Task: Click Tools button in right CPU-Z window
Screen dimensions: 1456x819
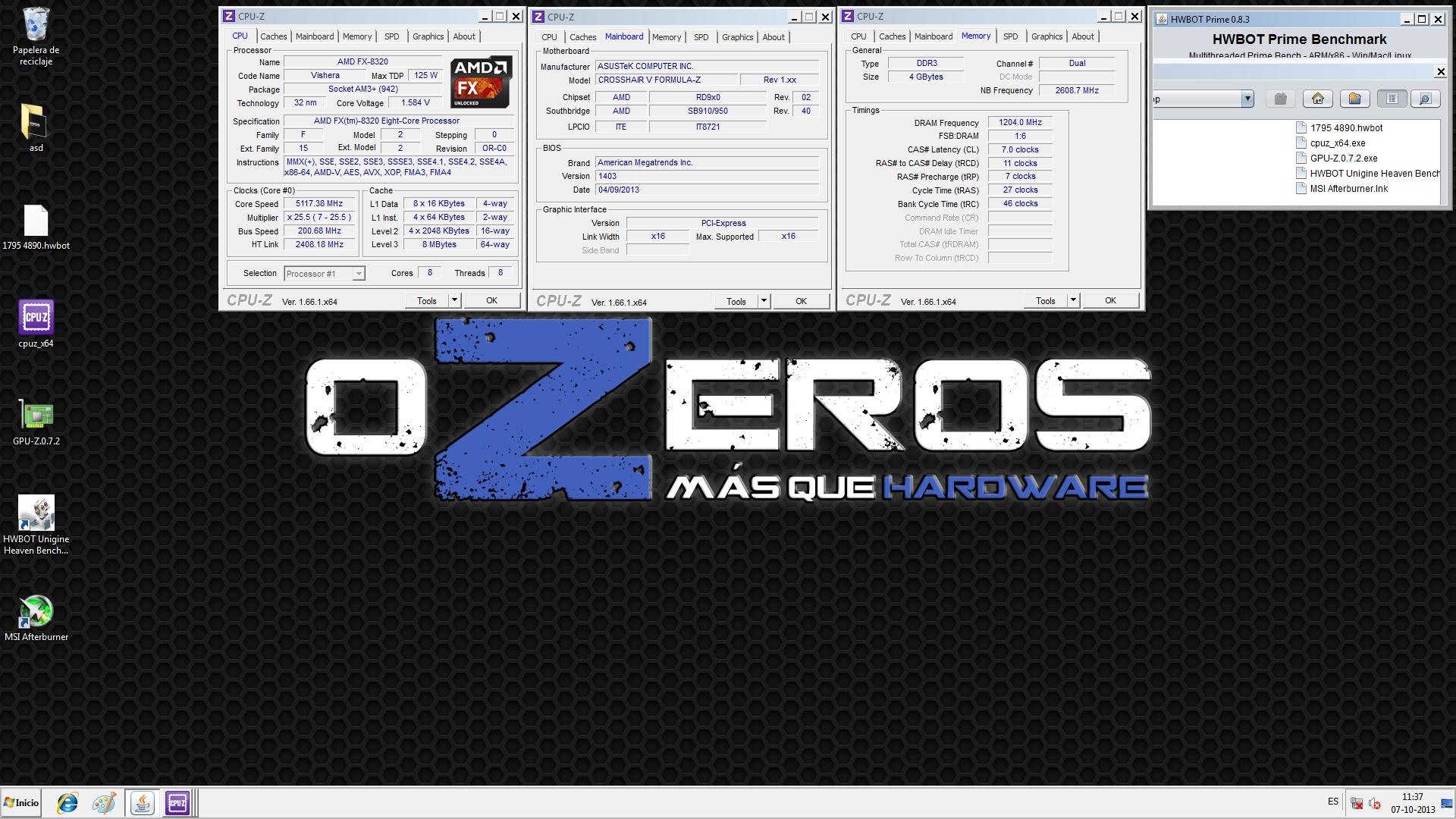Action: (1046, 301)
